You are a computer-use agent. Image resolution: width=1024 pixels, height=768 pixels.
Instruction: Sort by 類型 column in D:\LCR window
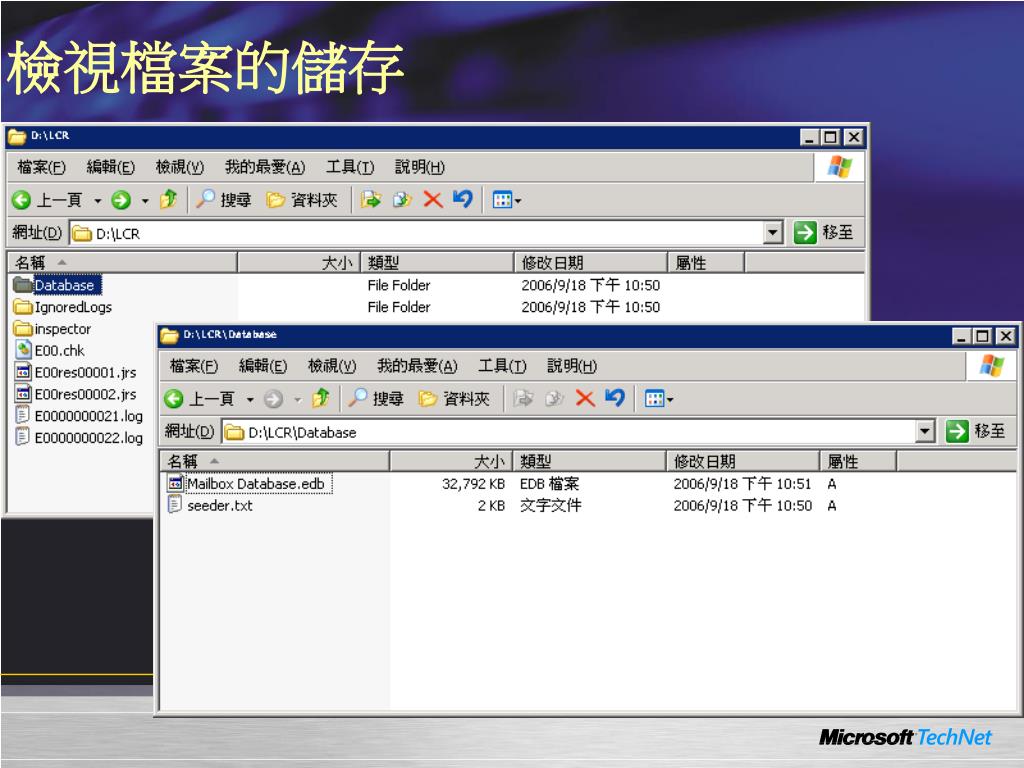[x=437, y=263]
